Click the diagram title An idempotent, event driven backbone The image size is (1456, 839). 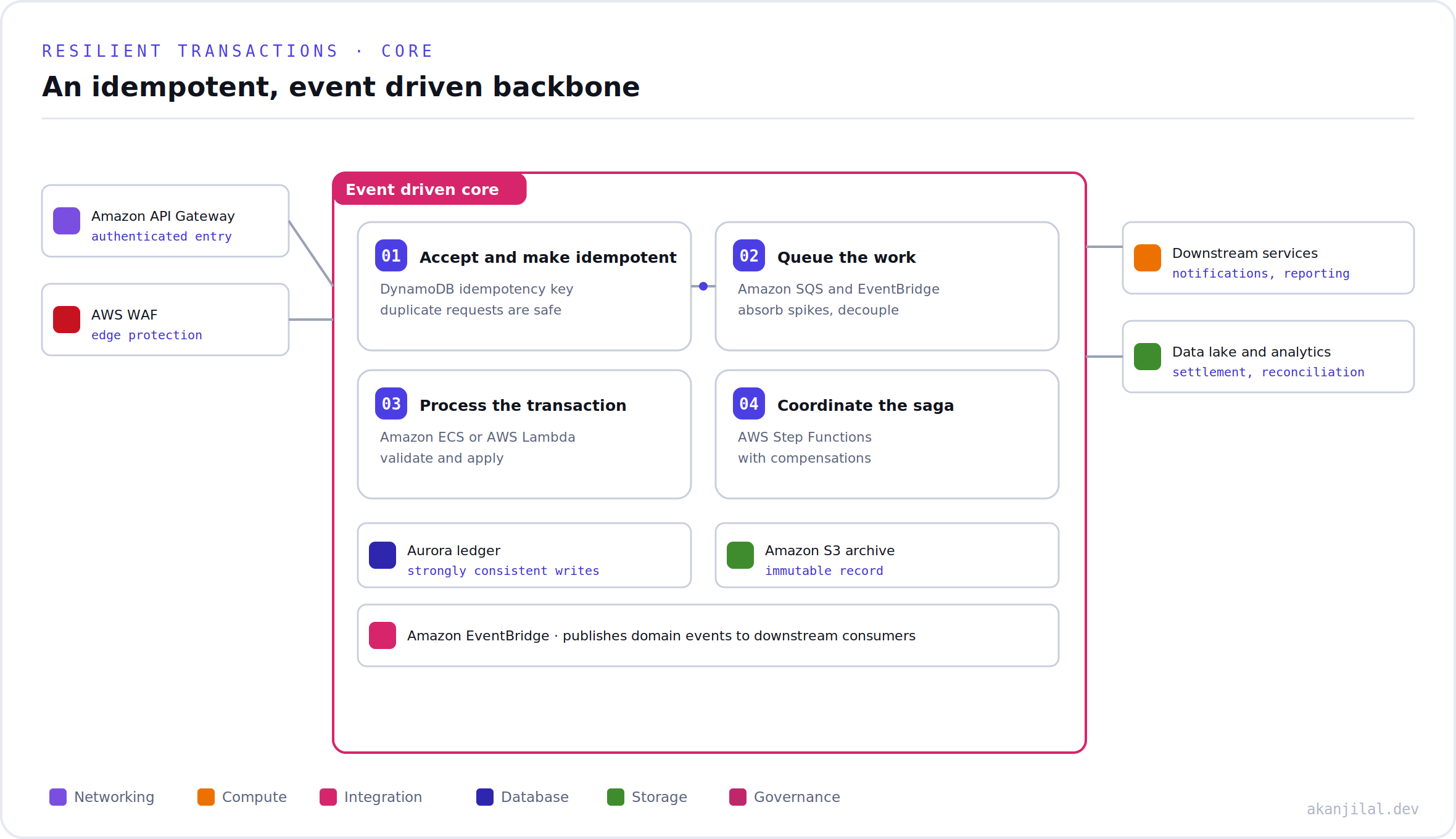coord(341,87)
